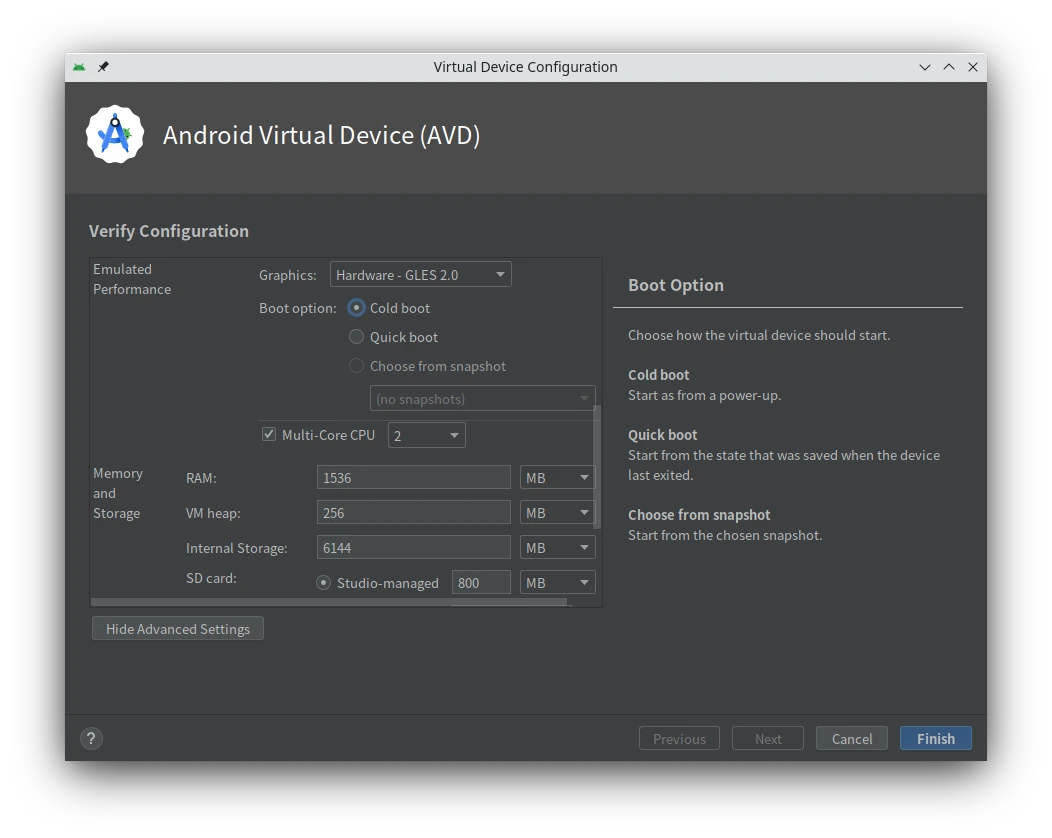The width and height of the screenshot is (1052, 838).
Task: Open the RAM unit dropdown
Action: (x=557, y=478)
